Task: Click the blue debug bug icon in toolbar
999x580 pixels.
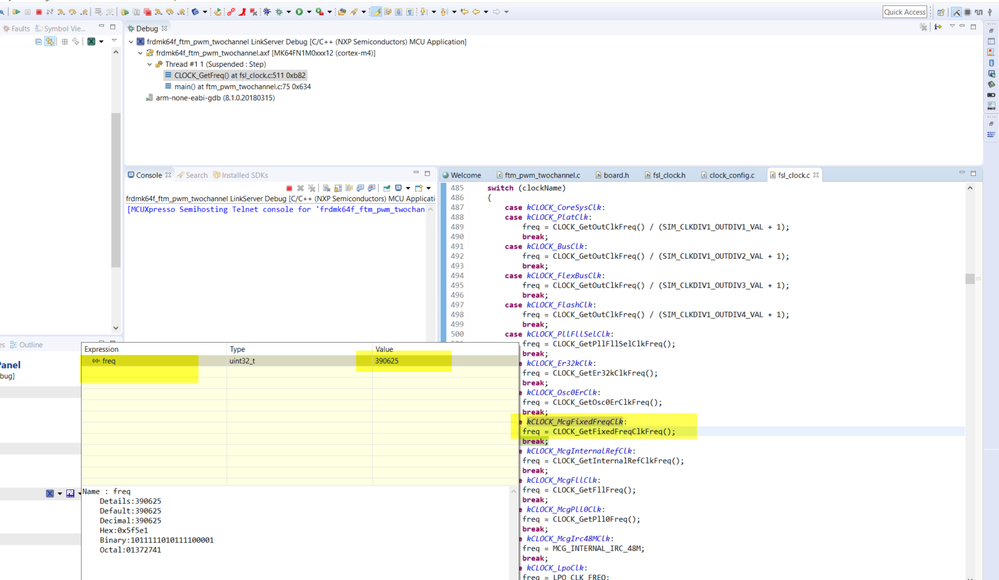Action: coord(267,12)
